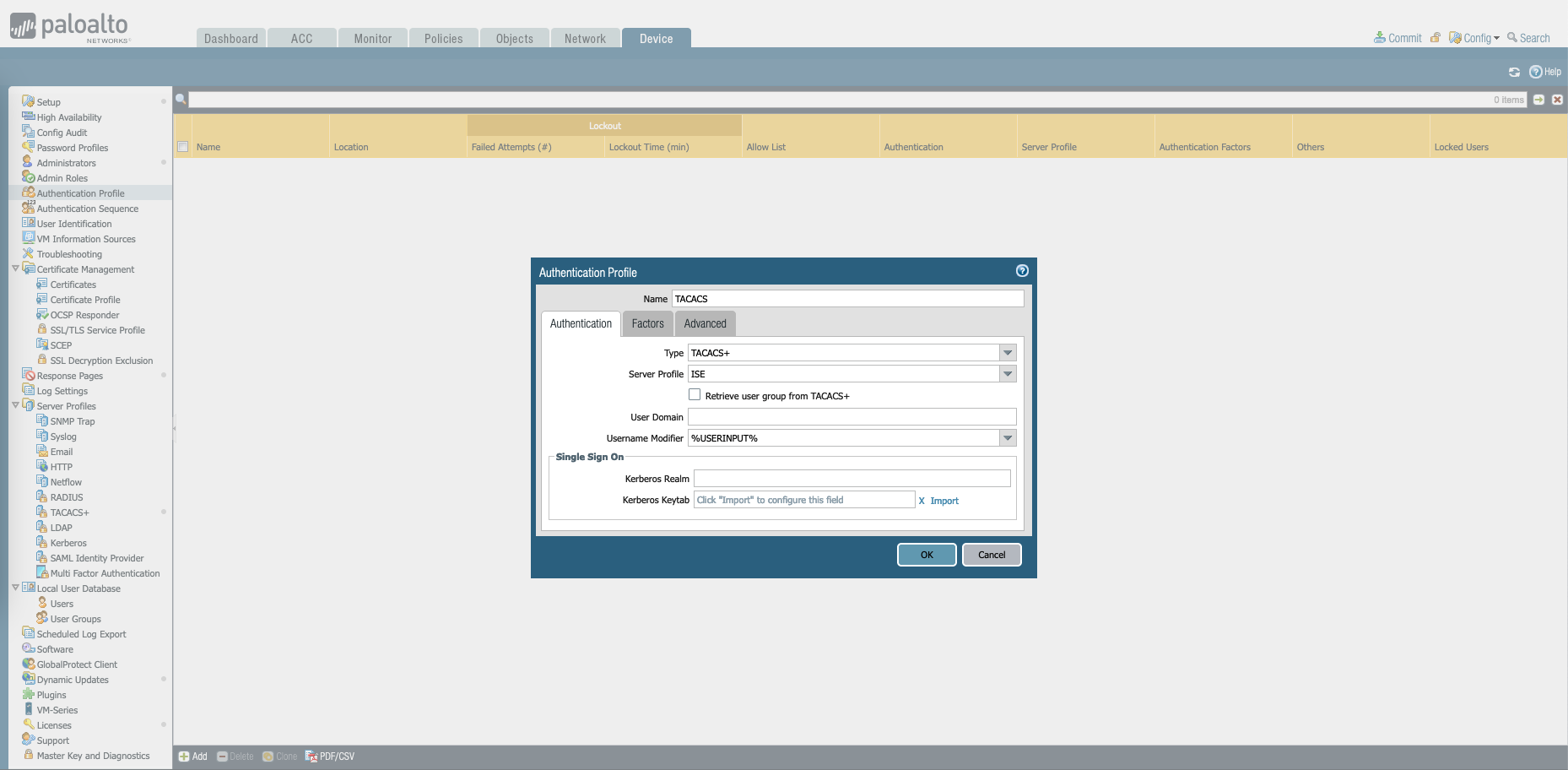
Task: Click the User Domain input field
Action: click(852, 417)
